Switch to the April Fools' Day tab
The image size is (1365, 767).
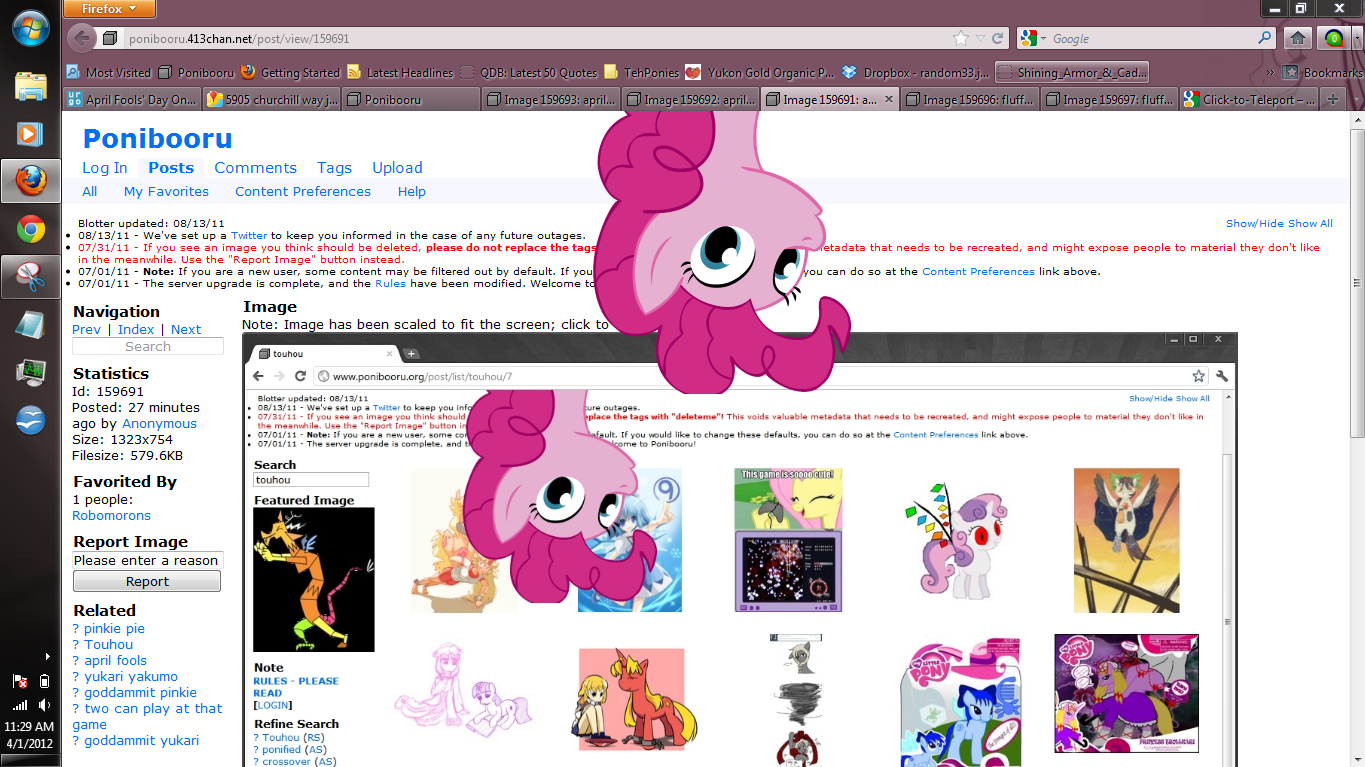132,99
